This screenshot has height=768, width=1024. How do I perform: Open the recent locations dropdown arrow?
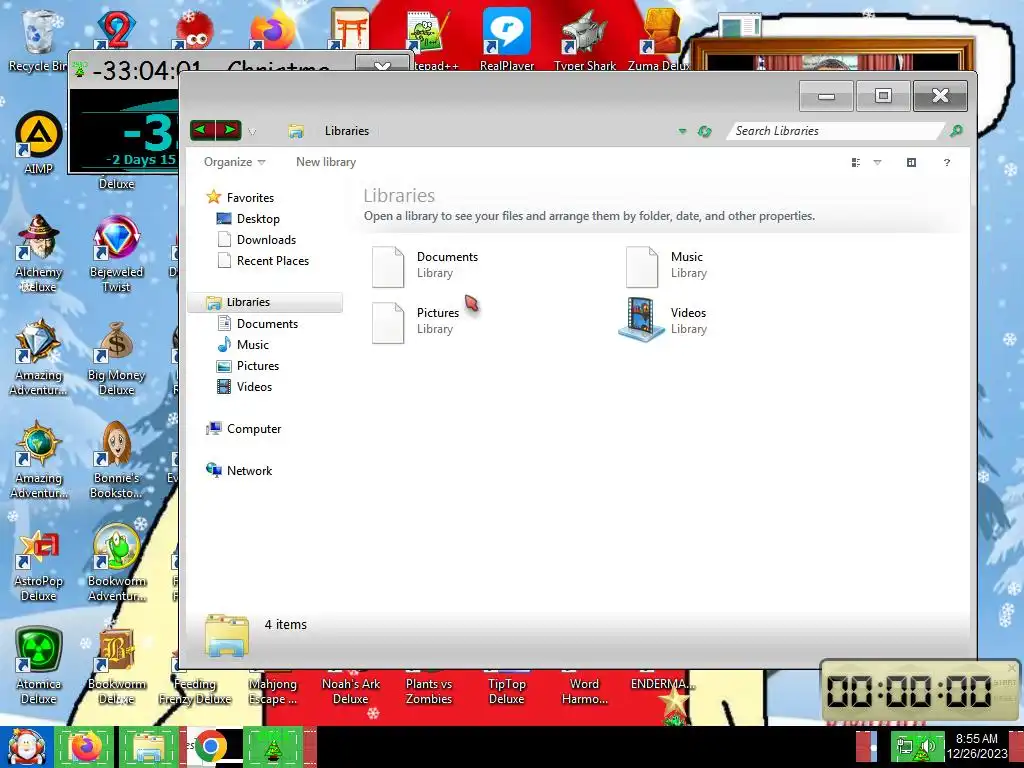(252, 132)
